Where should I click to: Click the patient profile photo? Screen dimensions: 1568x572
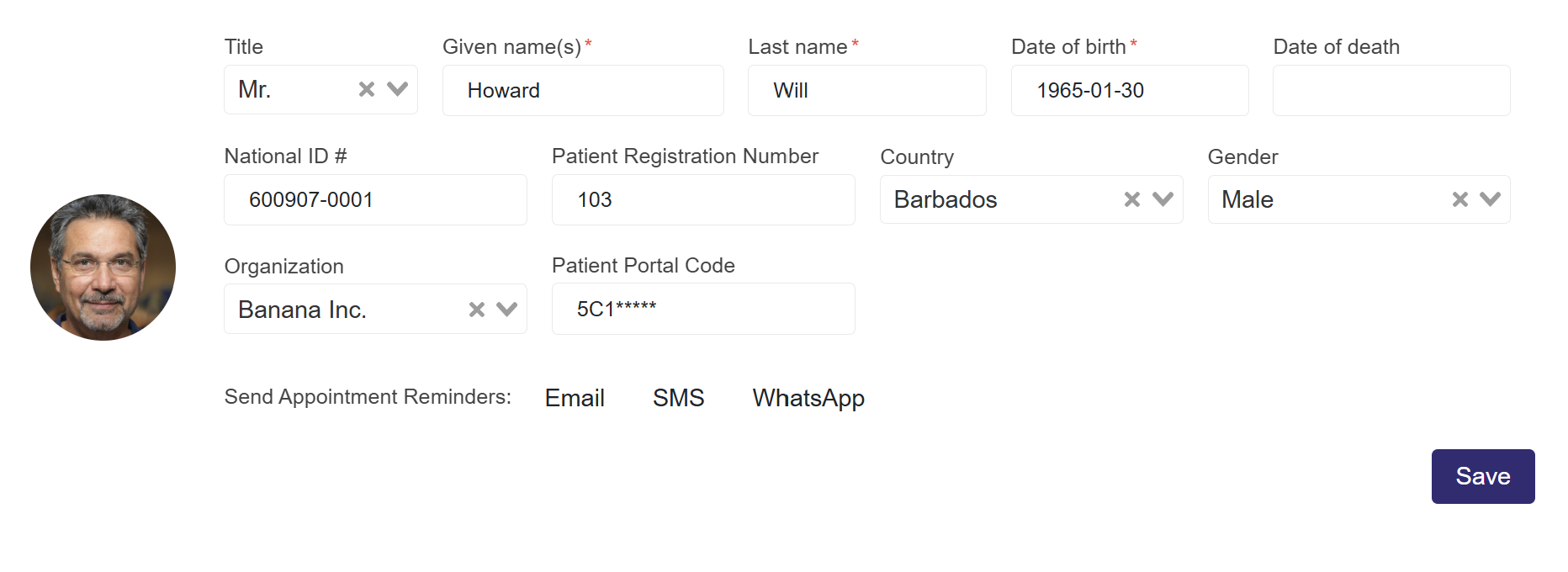(x=103, y=267)
